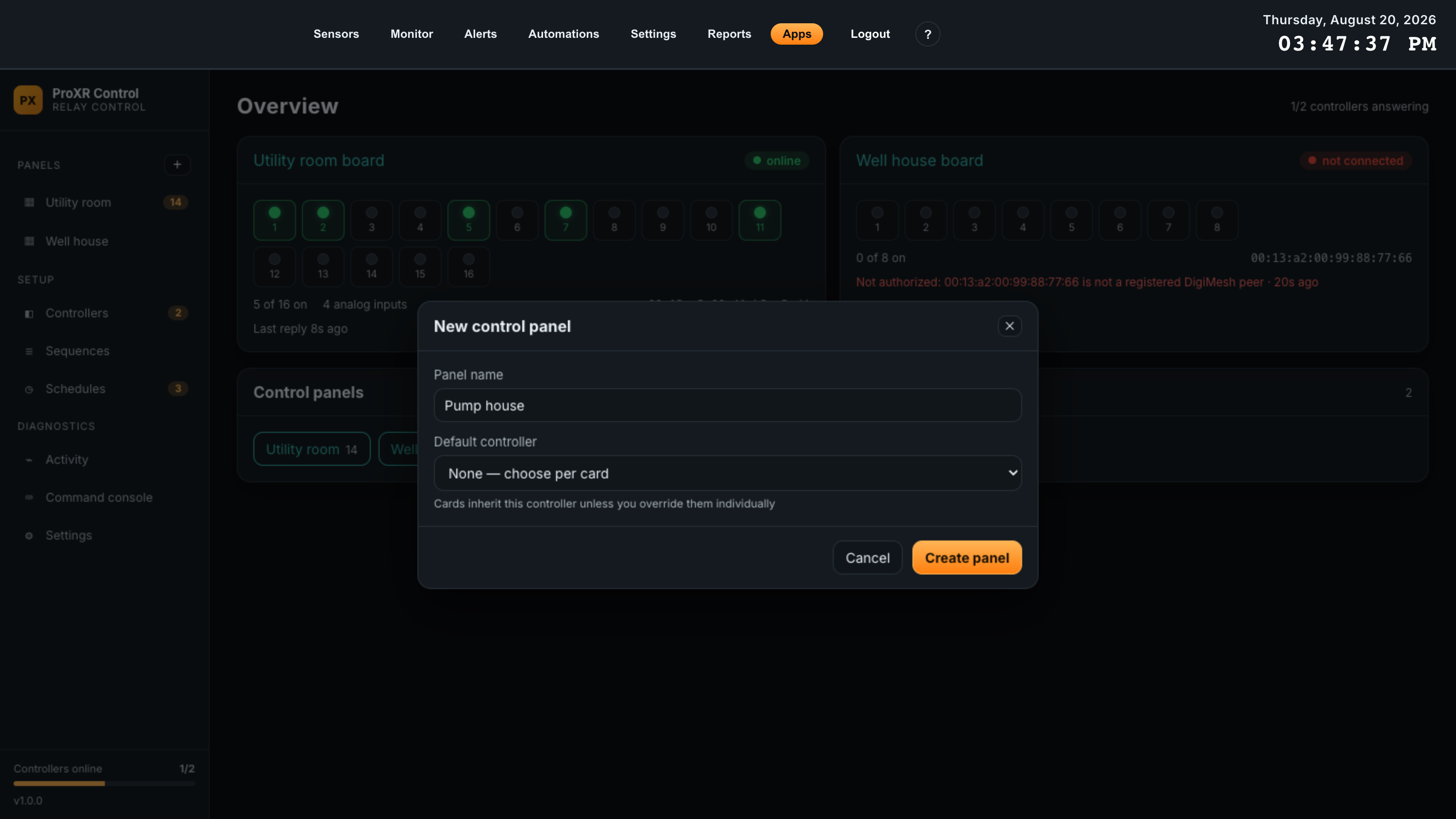Open Settings in top navigation bar
This screenshot has width=1456, height=819.
pyautogui.click(x=653, y=34)
